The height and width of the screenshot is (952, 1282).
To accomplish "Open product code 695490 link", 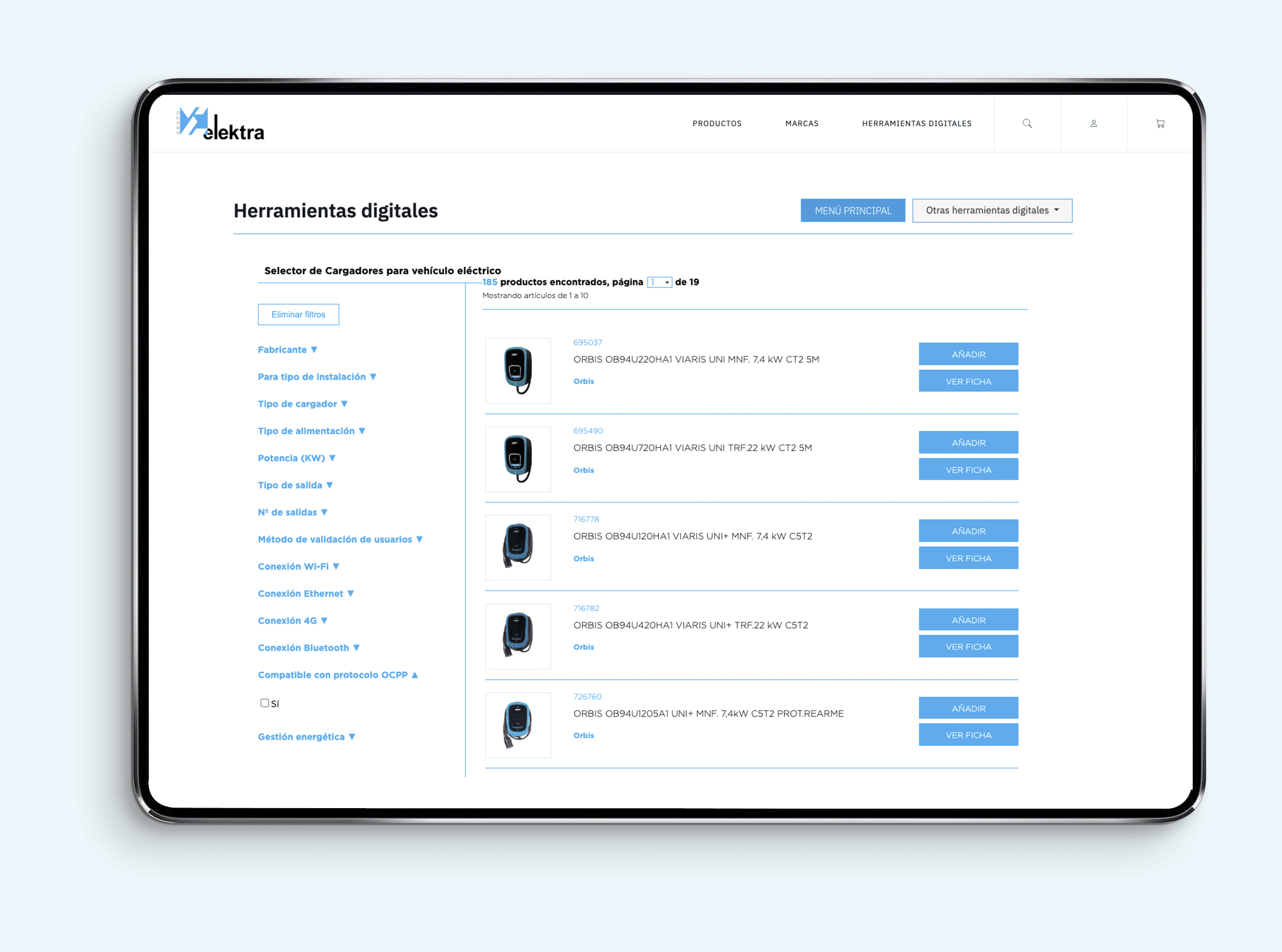I will click(588, 431).
